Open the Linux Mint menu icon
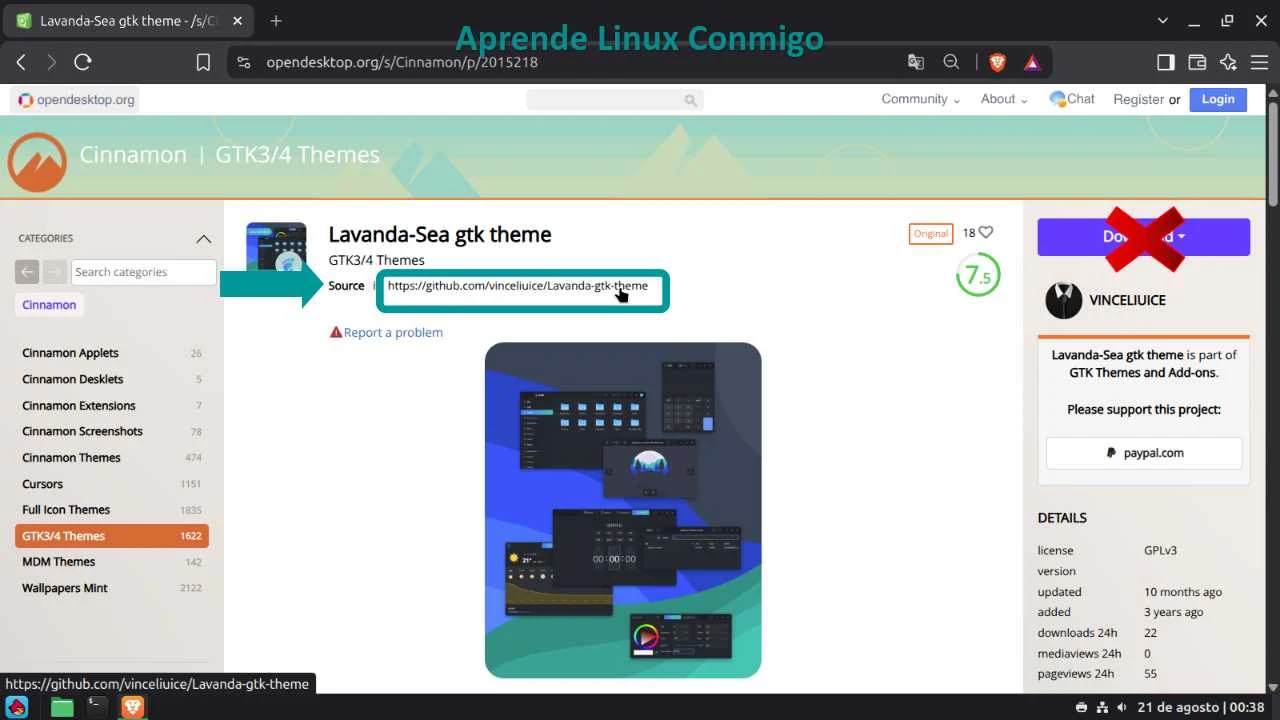 click(x=17, y=707)
